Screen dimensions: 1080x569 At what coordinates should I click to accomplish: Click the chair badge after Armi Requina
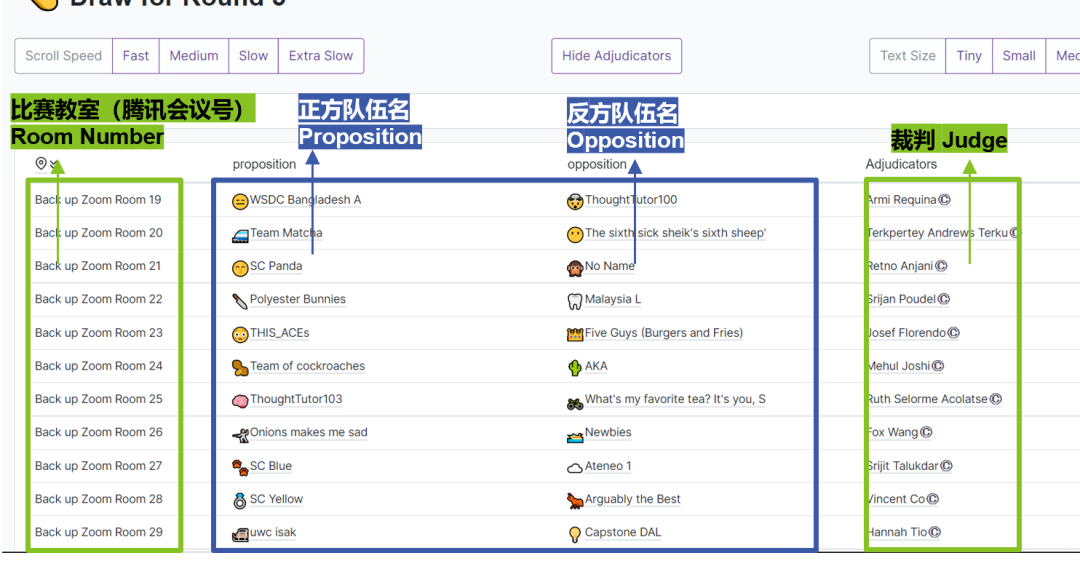(945, 200)
